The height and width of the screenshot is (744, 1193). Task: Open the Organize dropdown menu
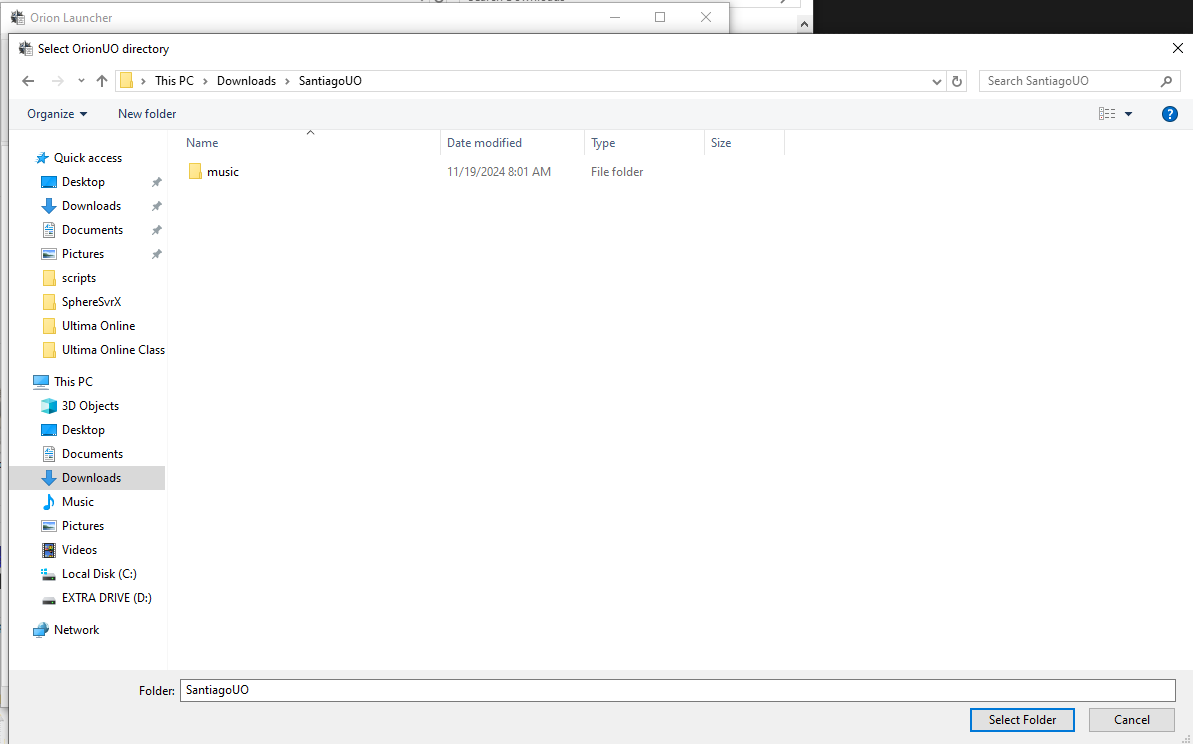[x=57, y=114]
